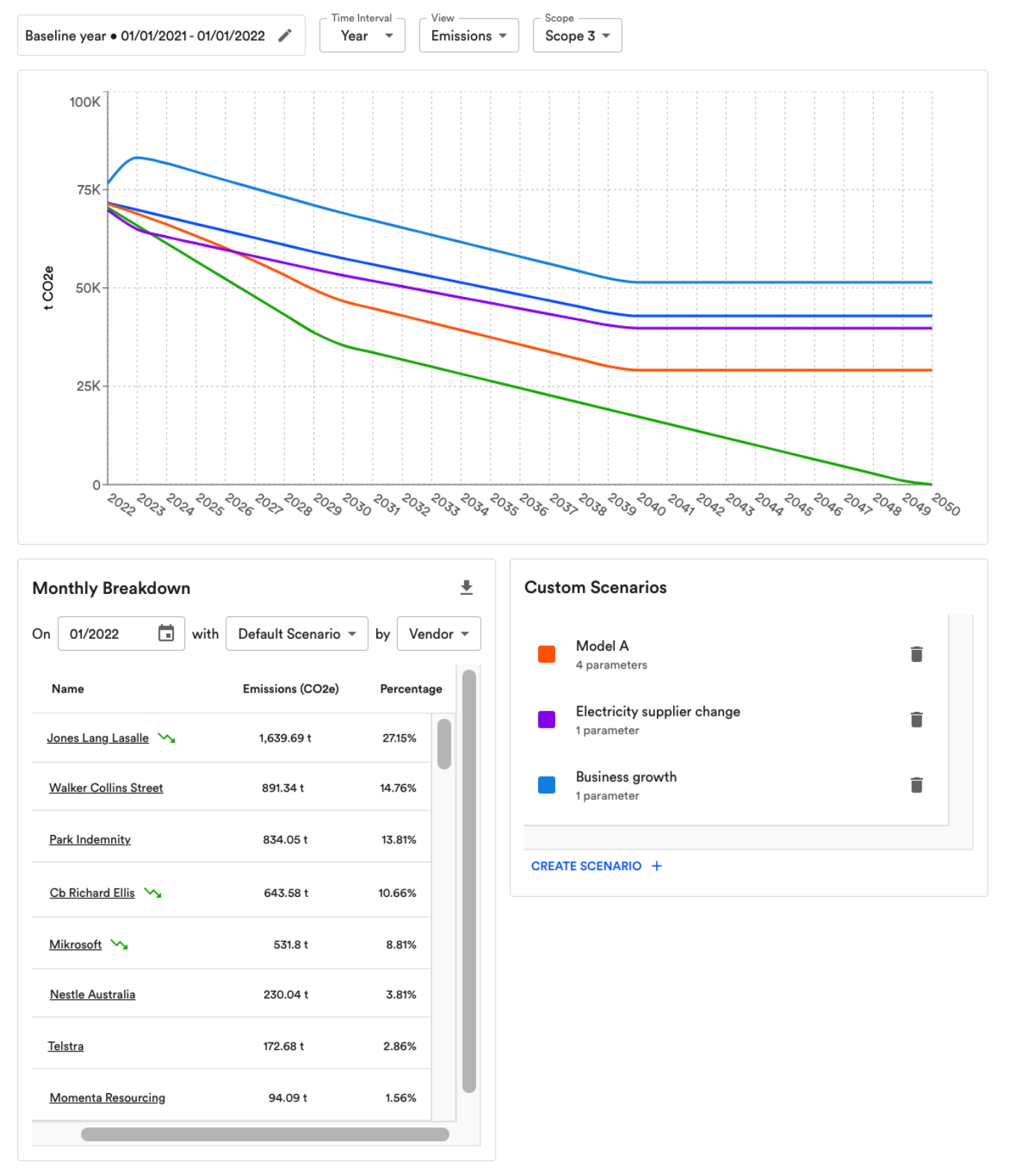This screenshot has width=1009, height=1176.
Task: Select grouping with the Vendor dropdown
Action: [439, 634]
